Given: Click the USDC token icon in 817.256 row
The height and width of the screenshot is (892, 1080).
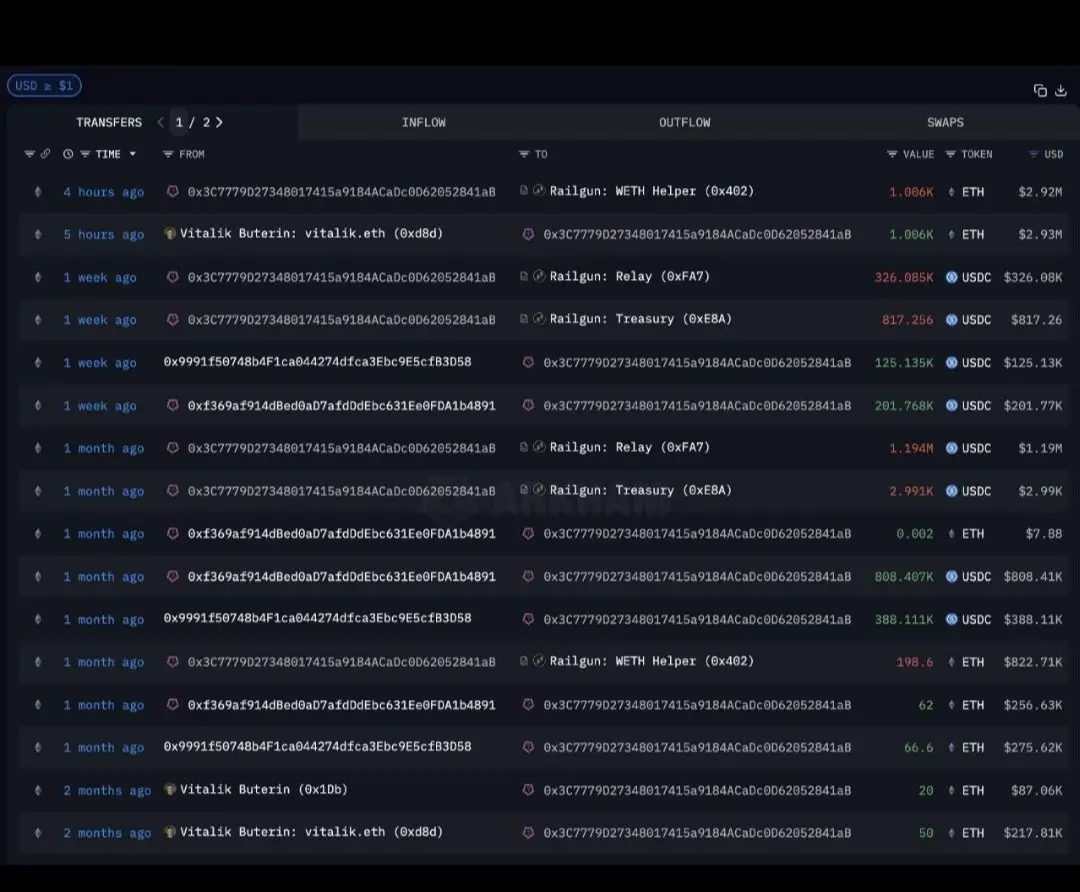Looking at the screenshot, I should tap(951, 320).
